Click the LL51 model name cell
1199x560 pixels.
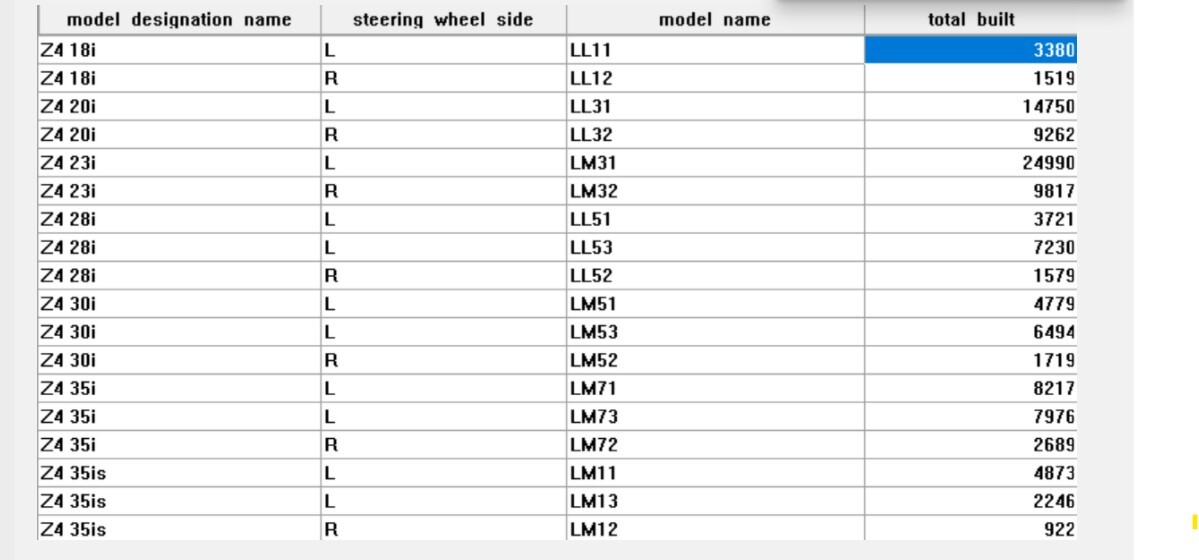715,219
